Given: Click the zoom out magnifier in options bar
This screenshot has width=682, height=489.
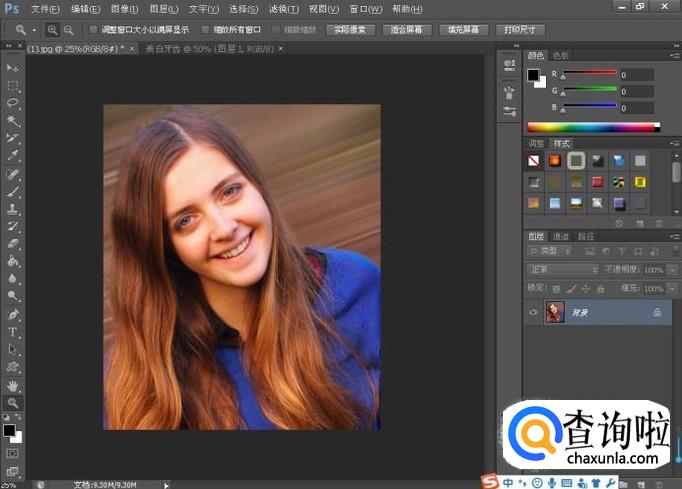Looking at the screenshot, I should click(68, 30).
